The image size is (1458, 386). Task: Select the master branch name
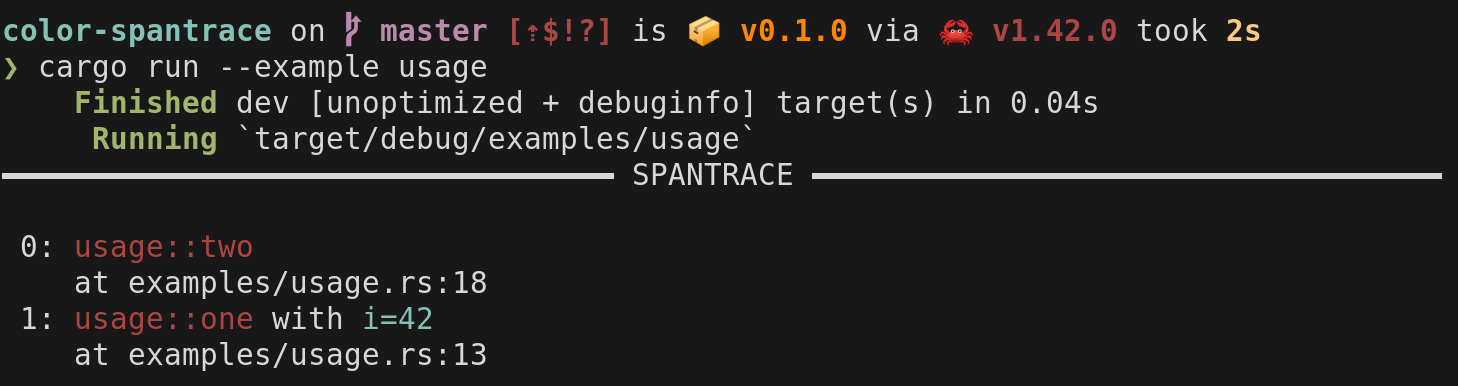click(434, 31)
